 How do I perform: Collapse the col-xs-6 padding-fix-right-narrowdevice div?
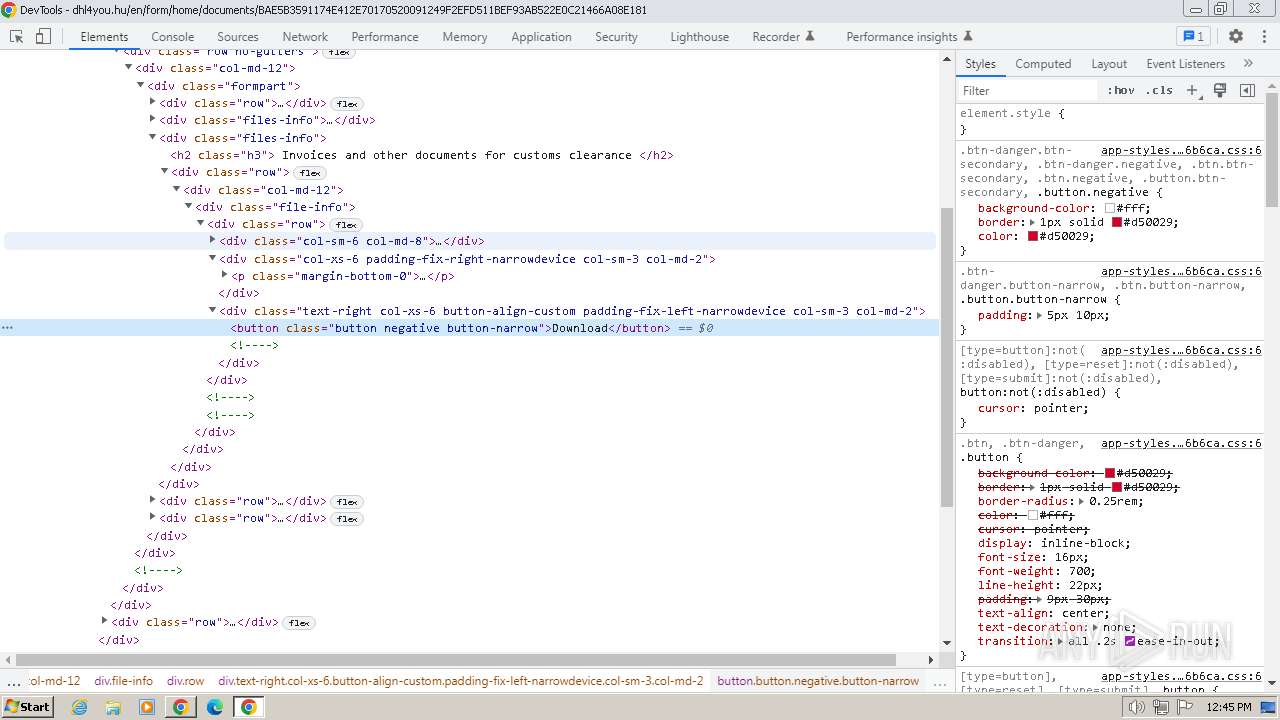pos(213,259)
